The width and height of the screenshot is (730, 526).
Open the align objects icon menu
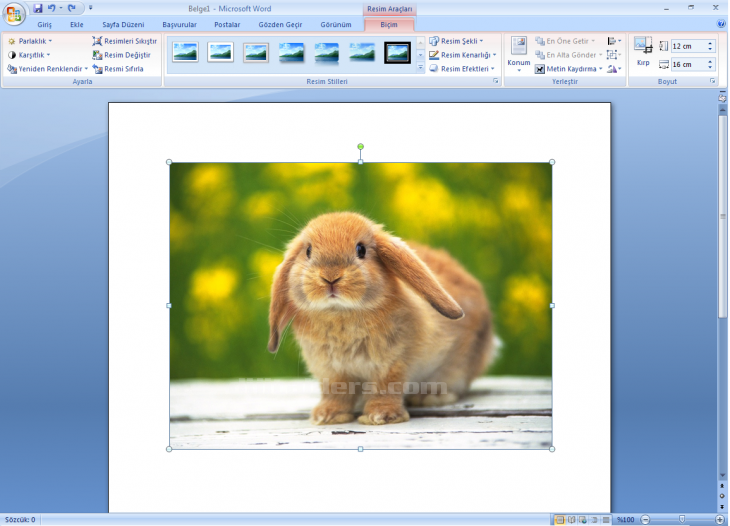(x=614, y=41)
